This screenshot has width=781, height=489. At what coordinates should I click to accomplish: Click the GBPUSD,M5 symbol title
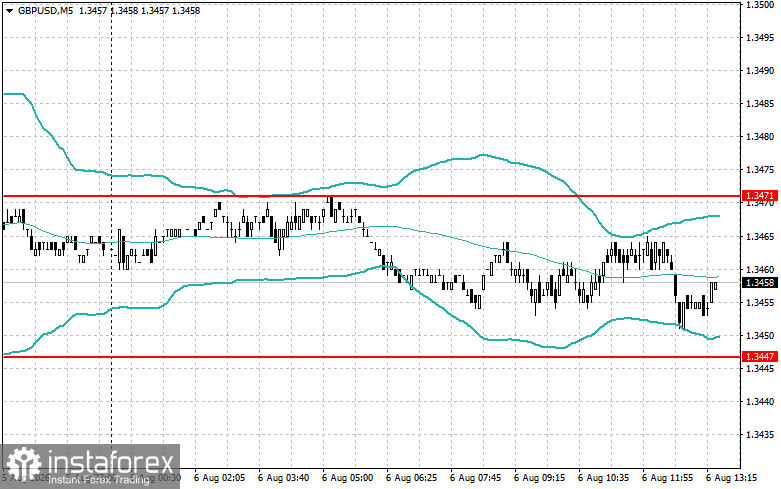(x=44, y=10)
